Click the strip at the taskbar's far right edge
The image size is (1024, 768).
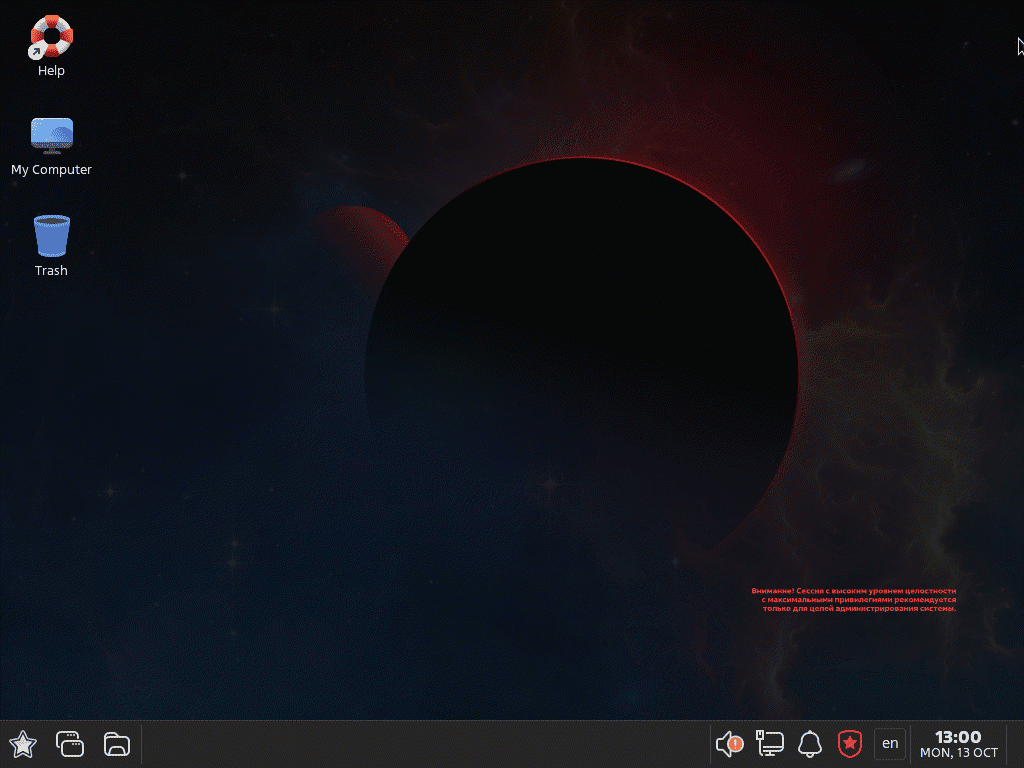coord(1017,744)
